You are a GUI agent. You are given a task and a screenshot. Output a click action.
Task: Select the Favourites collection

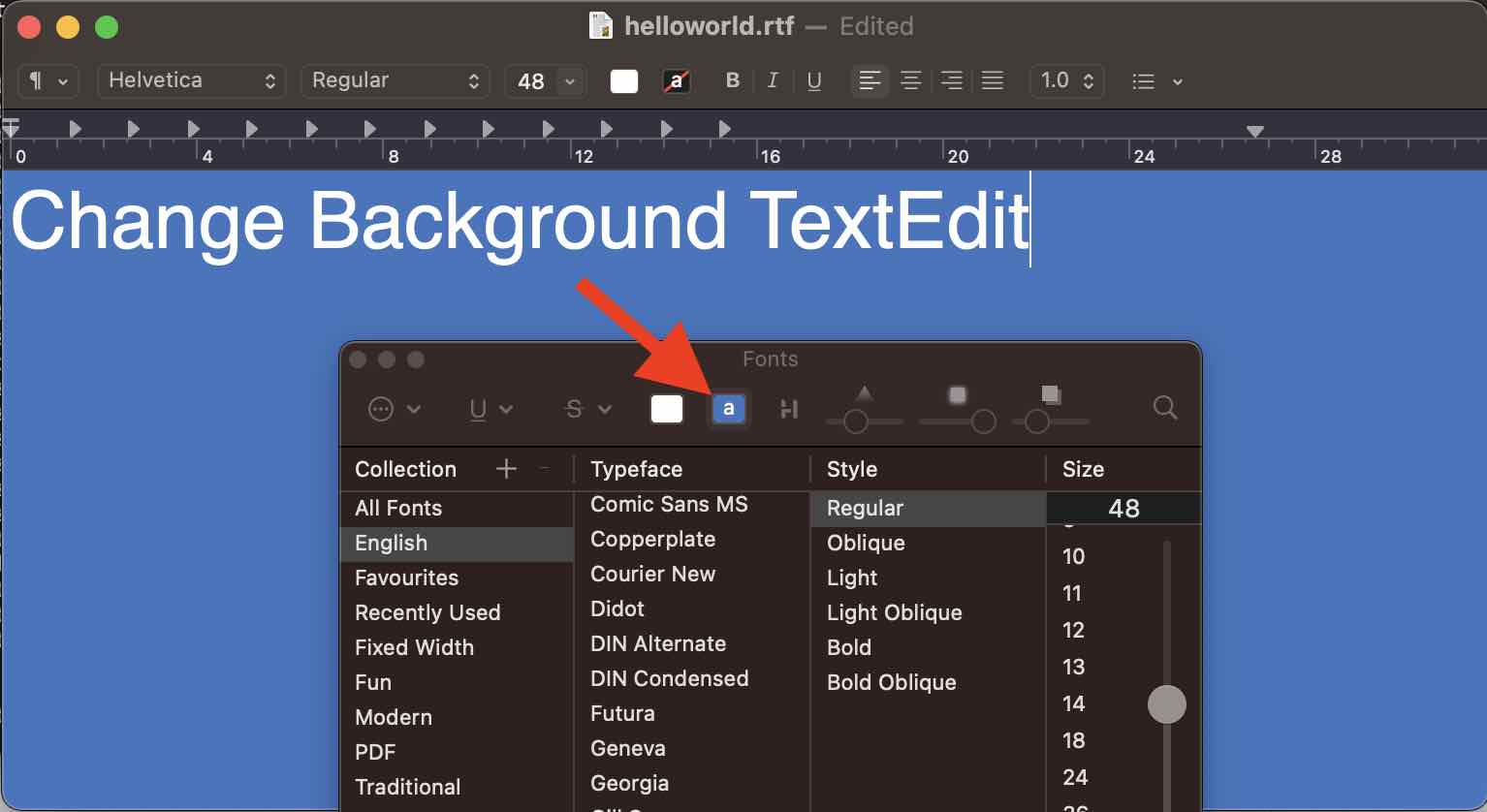tap(406, 578)
